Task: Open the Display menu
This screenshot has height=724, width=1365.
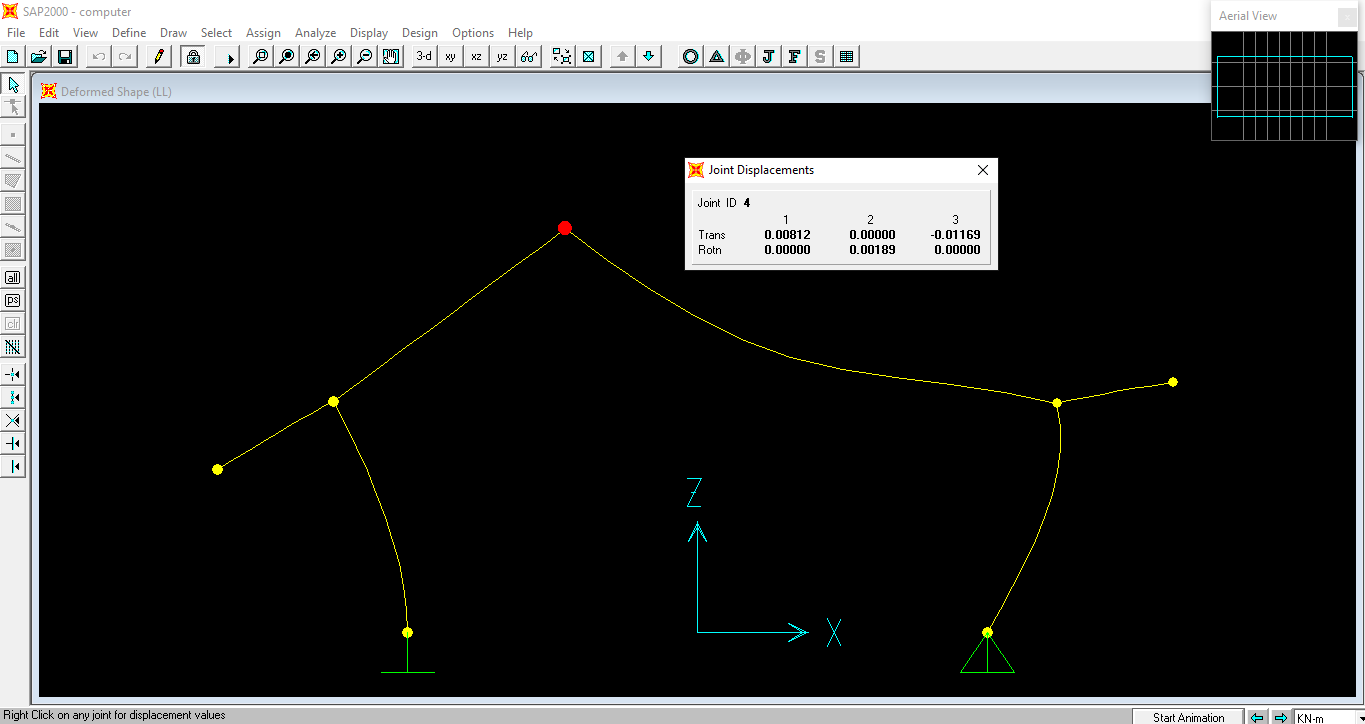Action: pyautogui.click(x=368, y=32)
